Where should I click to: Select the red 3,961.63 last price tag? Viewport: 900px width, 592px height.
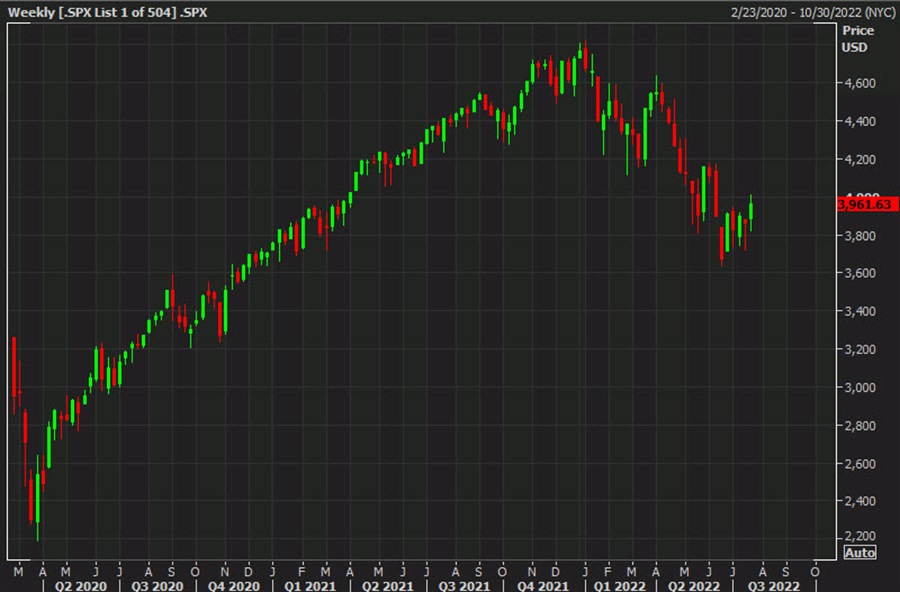point(866,204)
